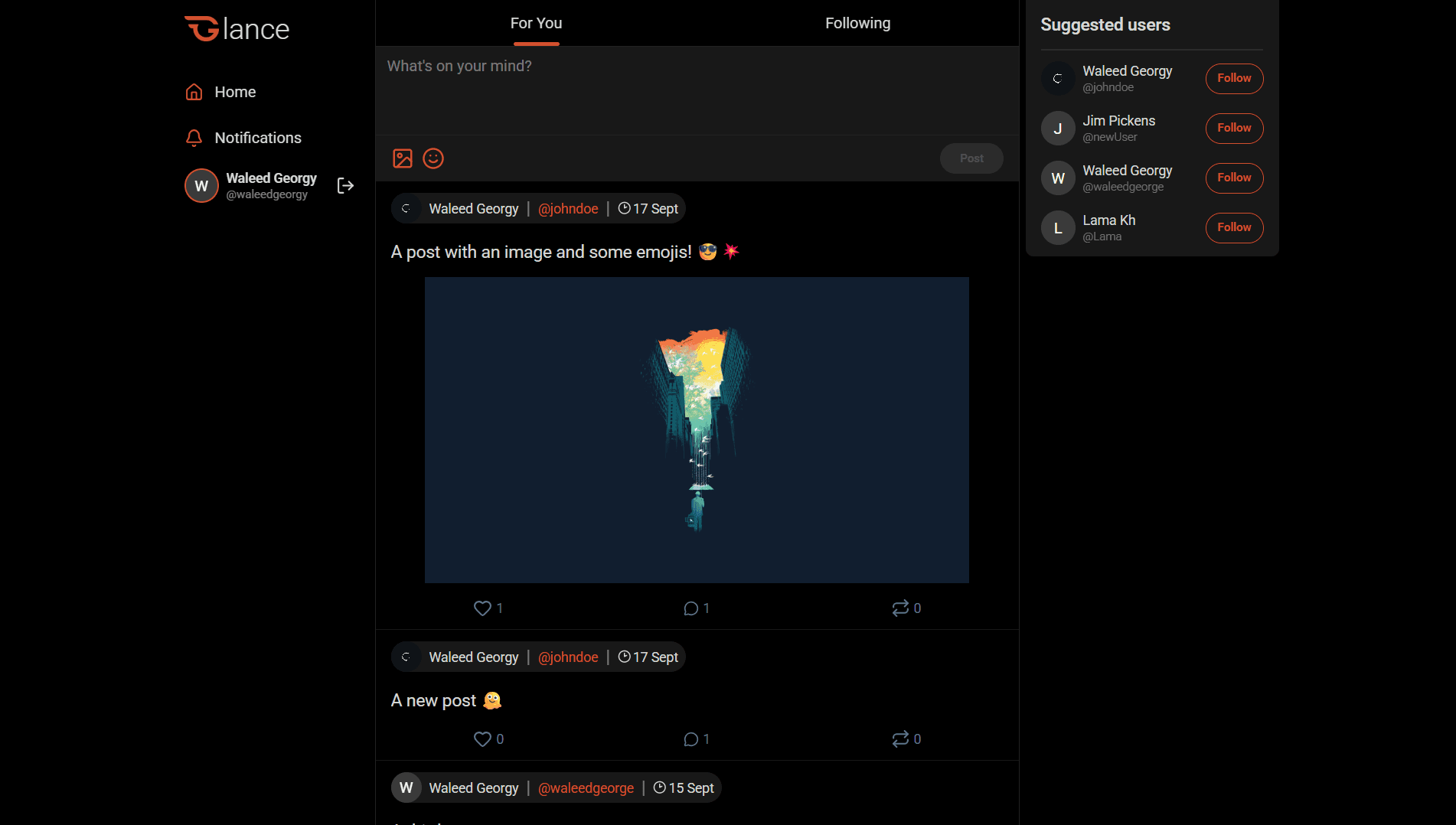Follow Lama Kh
The image size is (1456, 825).
(1233, 227)
